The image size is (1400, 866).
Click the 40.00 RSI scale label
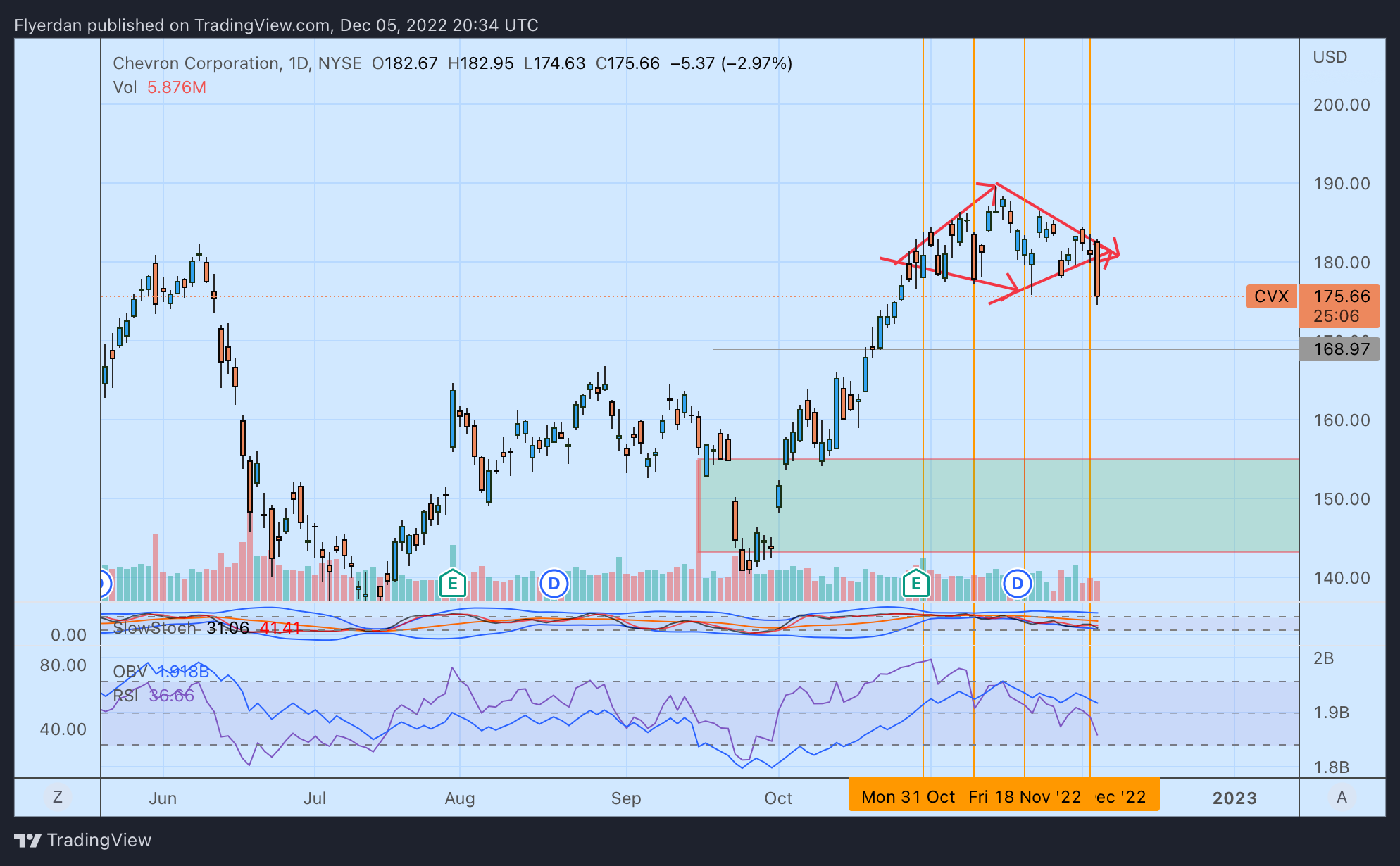63,729
